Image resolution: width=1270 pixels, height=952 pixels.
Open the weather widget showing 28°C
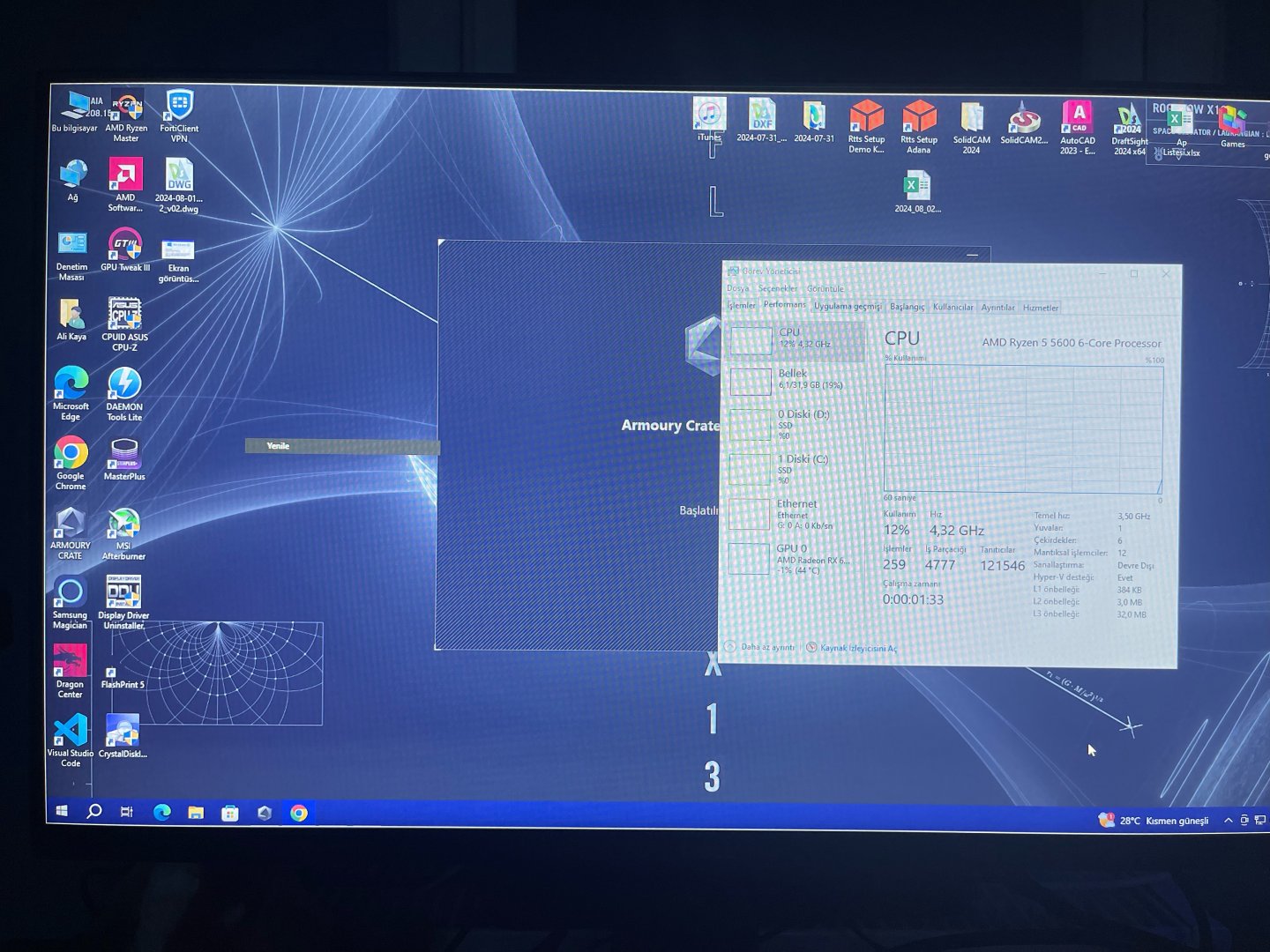1154,821
